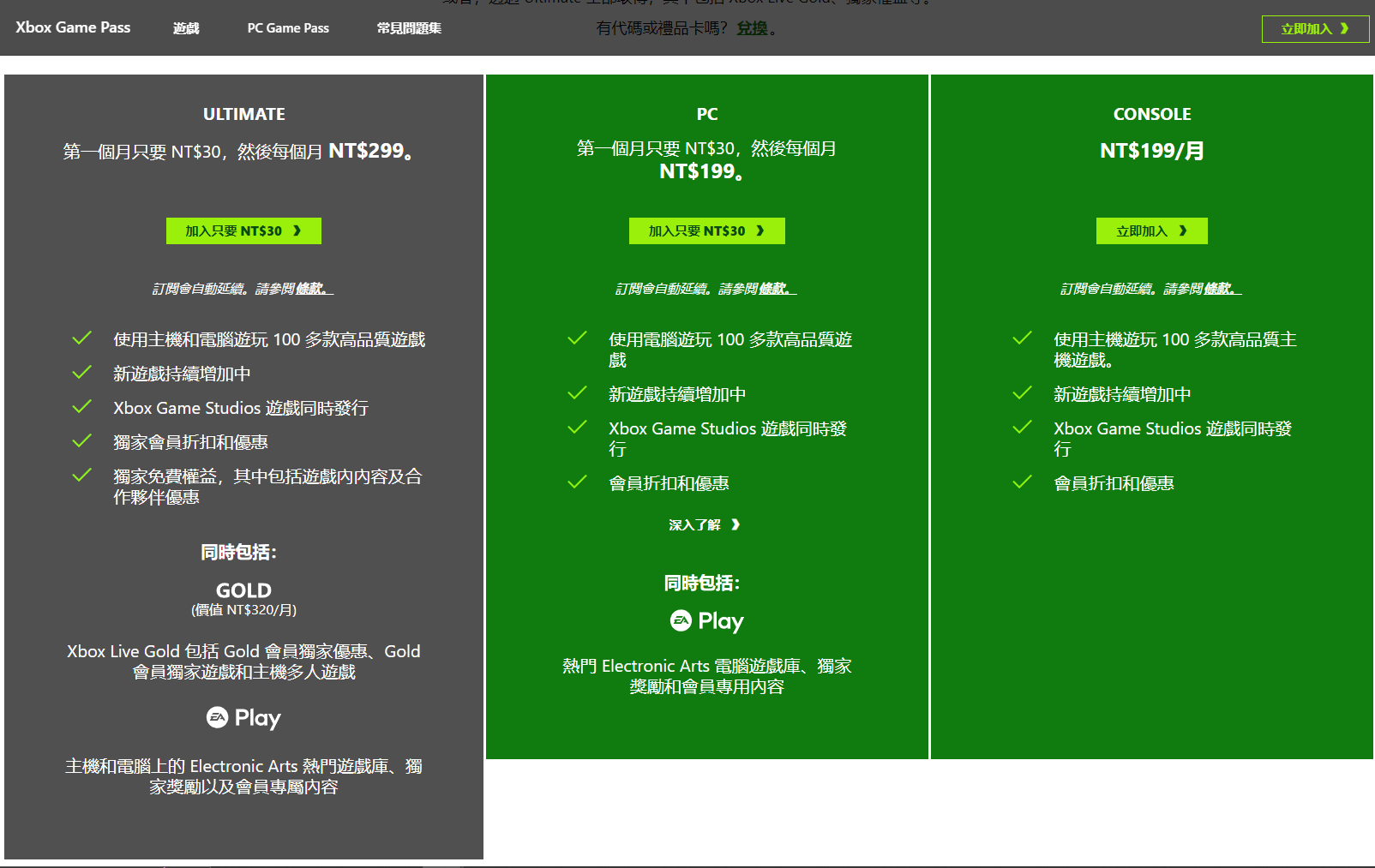Click checkmark beside 獨家會員折扣和優惠
The image size is (1375, 868).
click(x=81, y=441)
